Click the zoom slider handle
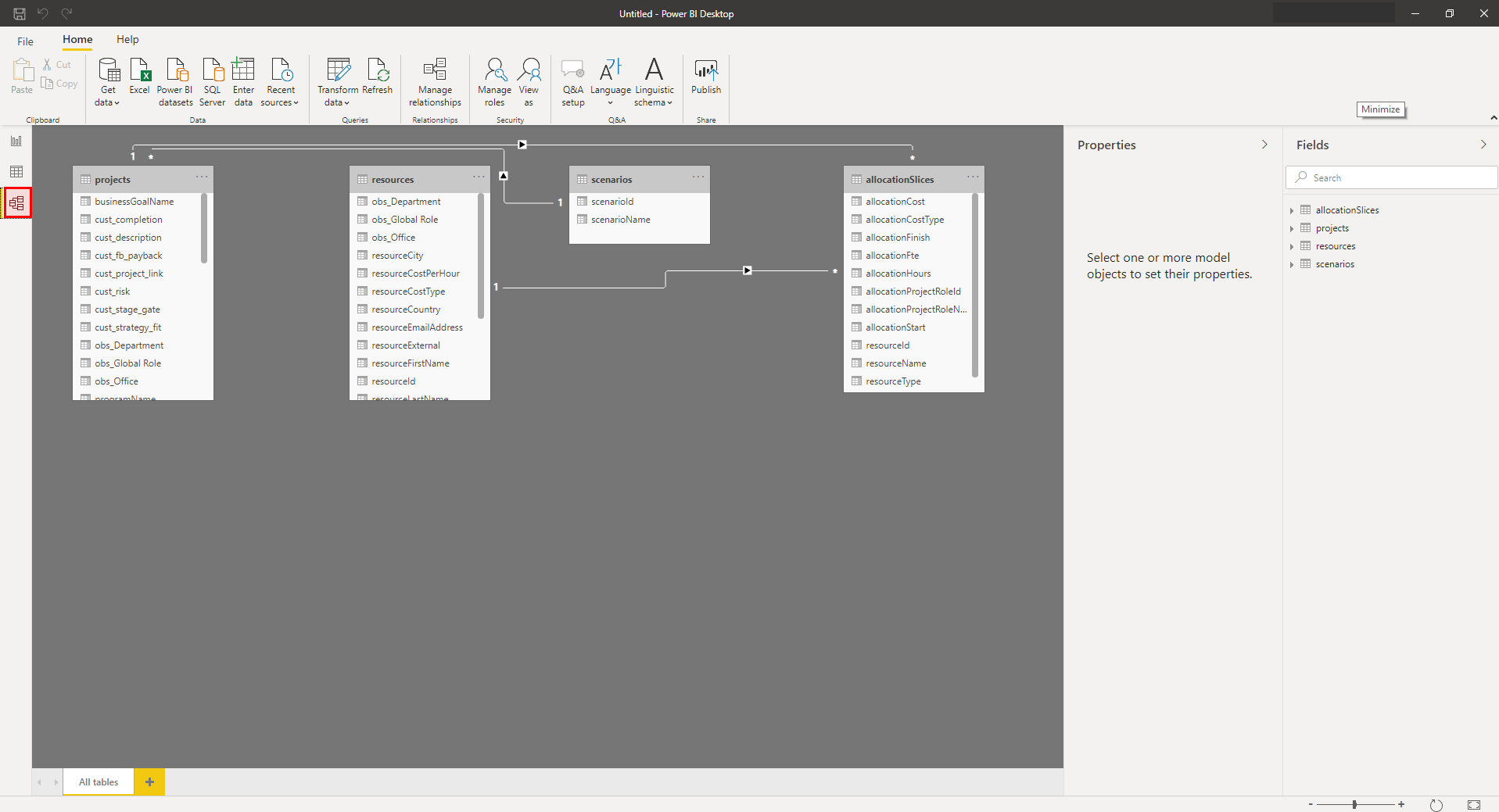Viewport: 1499px width, 812px height. [1354, 804]
